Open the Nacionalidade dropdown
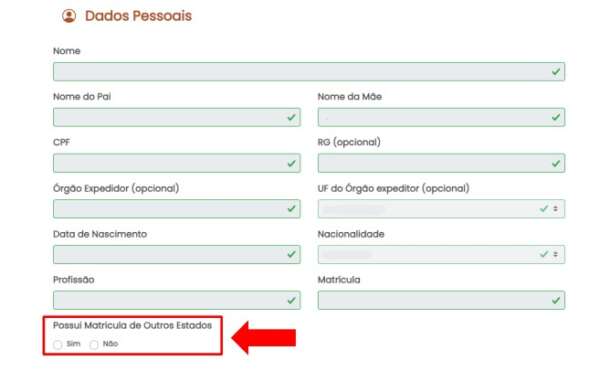This screenshot has height=371, width=600. 441,254
